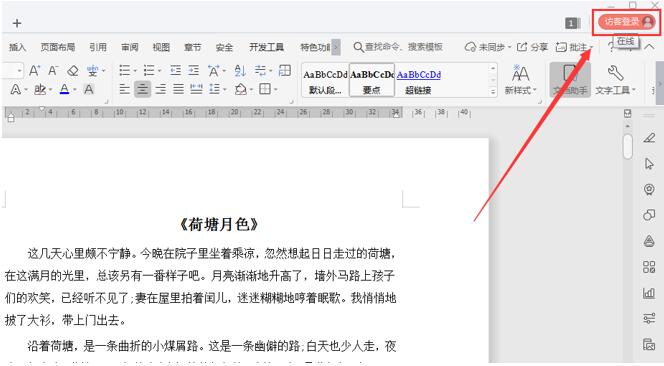The width and height of the screenshot is (664, 366).
Task: Open the 文字工具 wrench tool
Action: click(615, 80)
